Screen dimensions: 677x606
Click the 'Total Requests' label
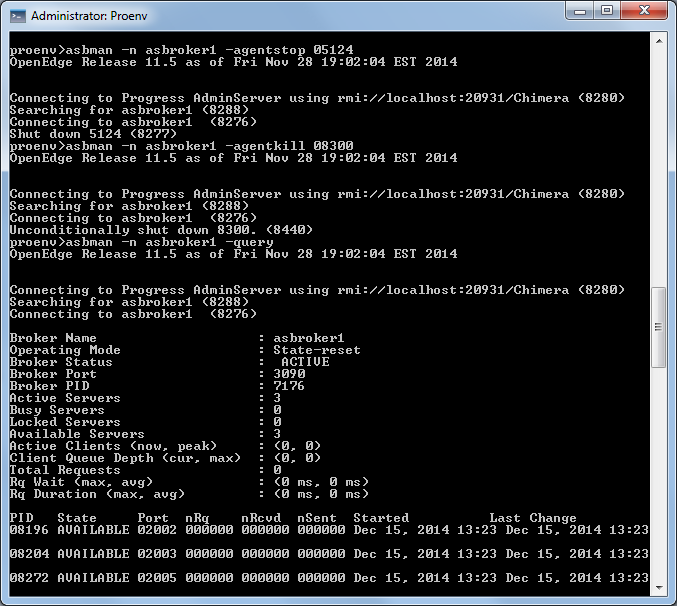65,470
